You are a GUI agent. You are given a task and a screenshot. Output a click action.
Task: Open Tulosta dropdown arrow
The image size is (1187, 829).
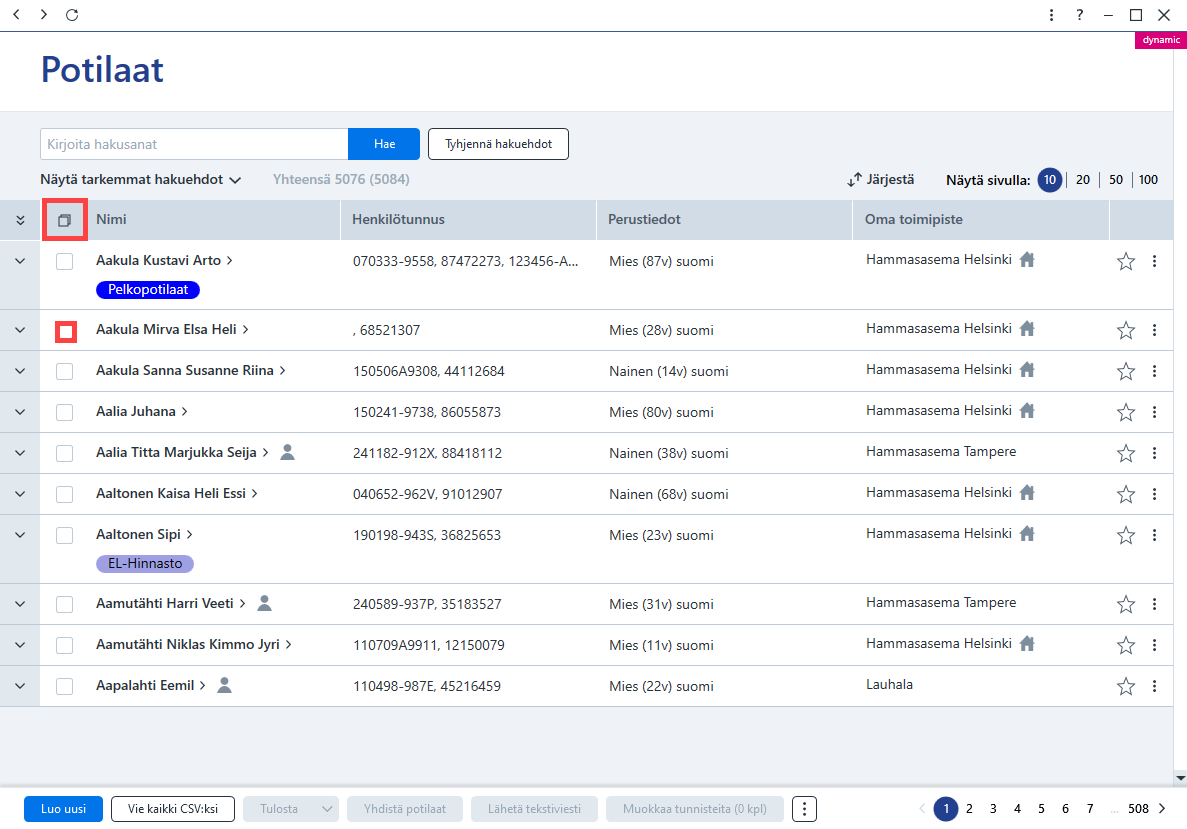pyautogui.click(x=326, y=809)
